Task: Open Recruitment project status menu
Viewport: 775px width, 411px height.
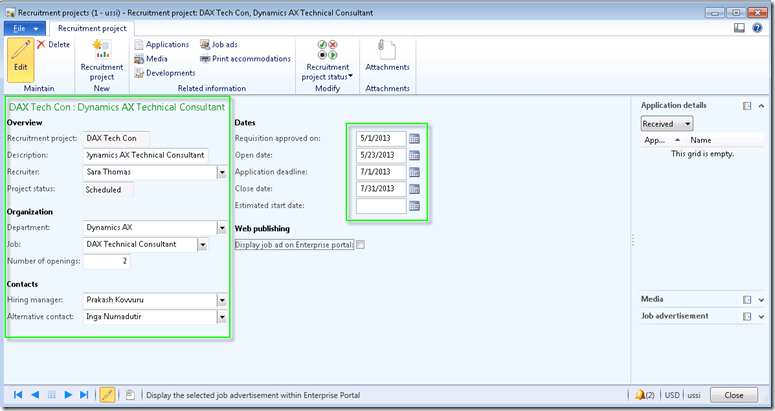Action: tap(327, 66)
